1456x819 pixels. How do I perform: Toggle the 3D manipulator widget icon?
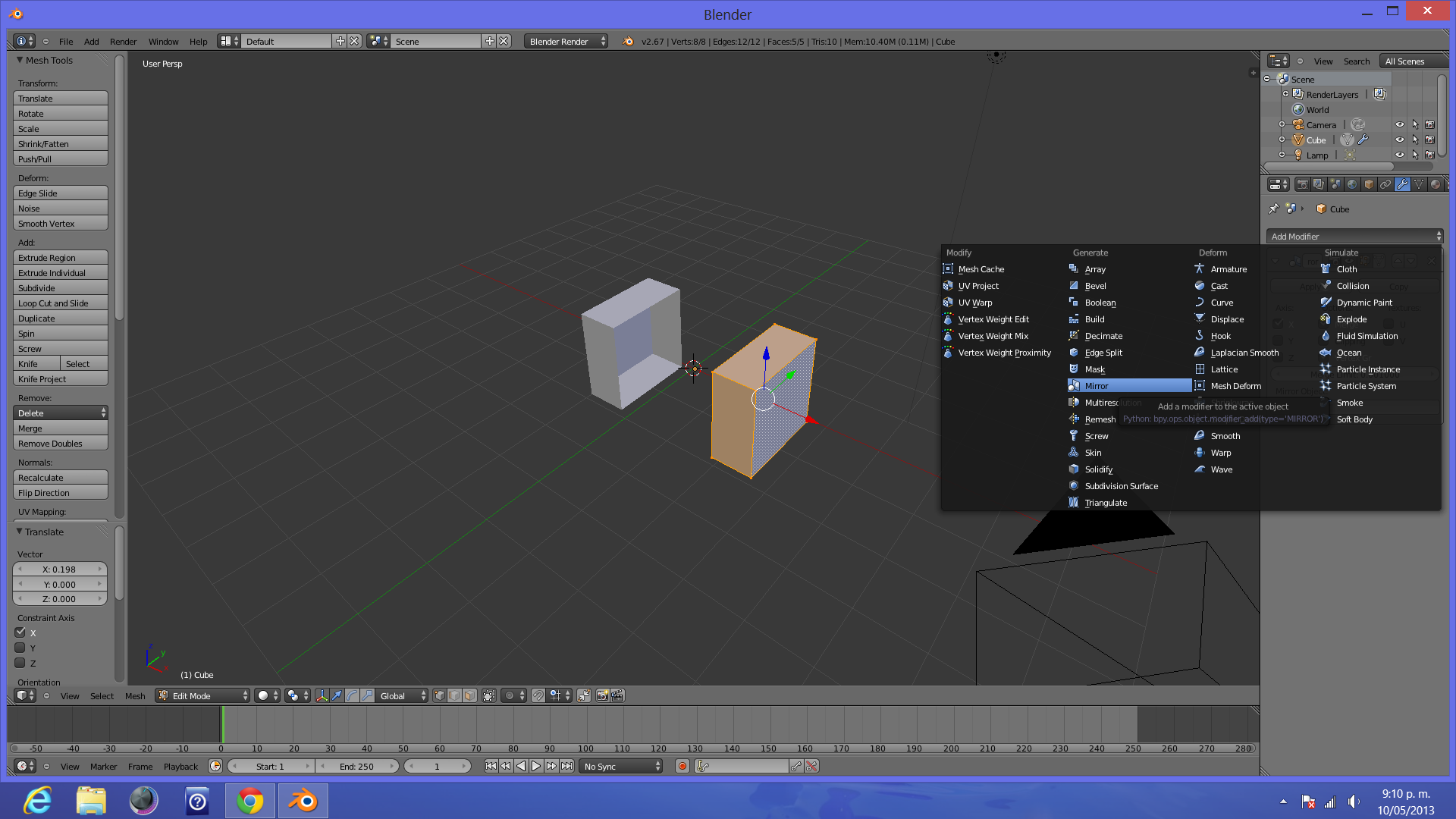pos(322,695)
